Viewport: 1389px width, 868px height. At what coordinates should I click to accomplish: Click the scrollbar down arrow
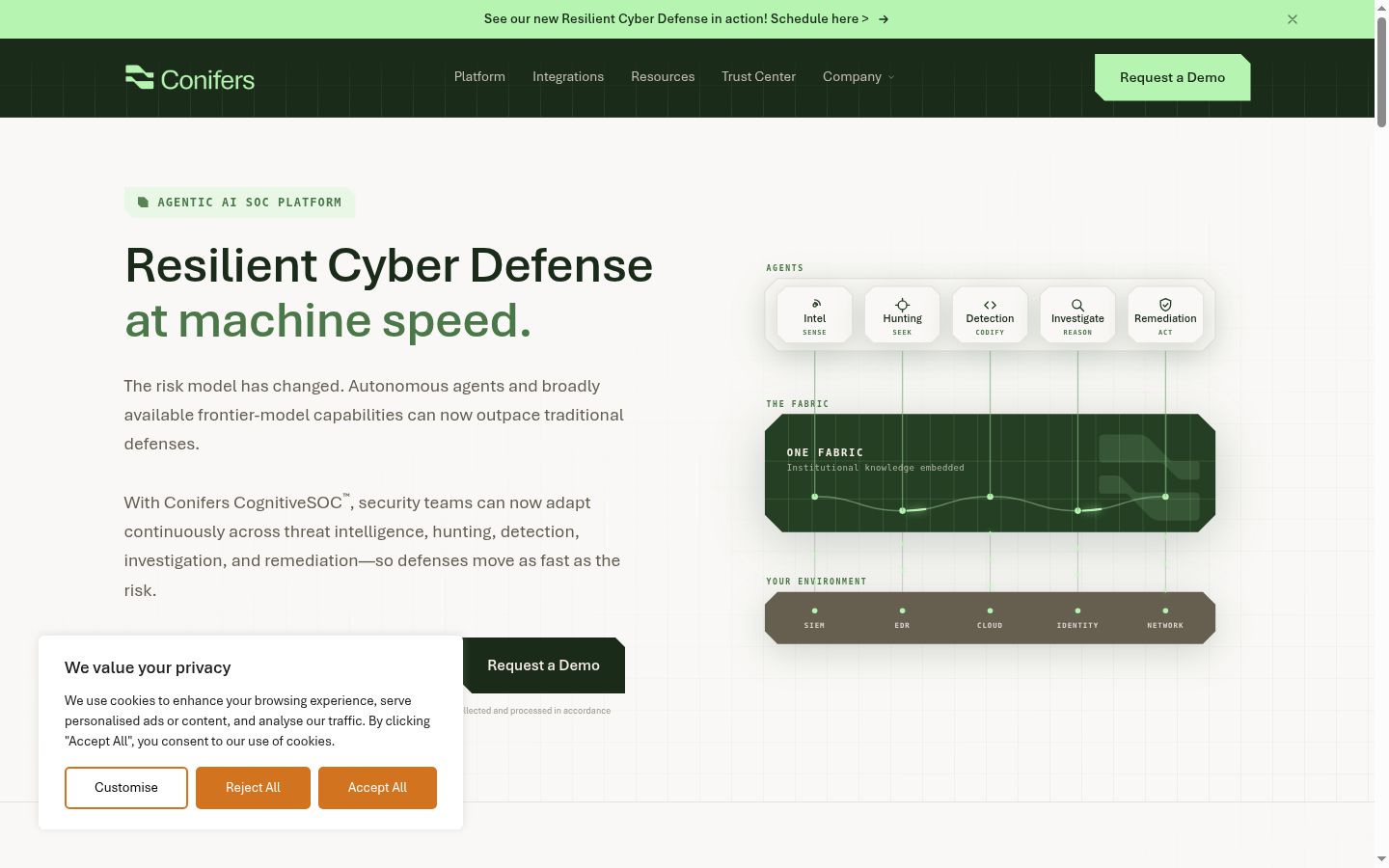point(1381,859)
